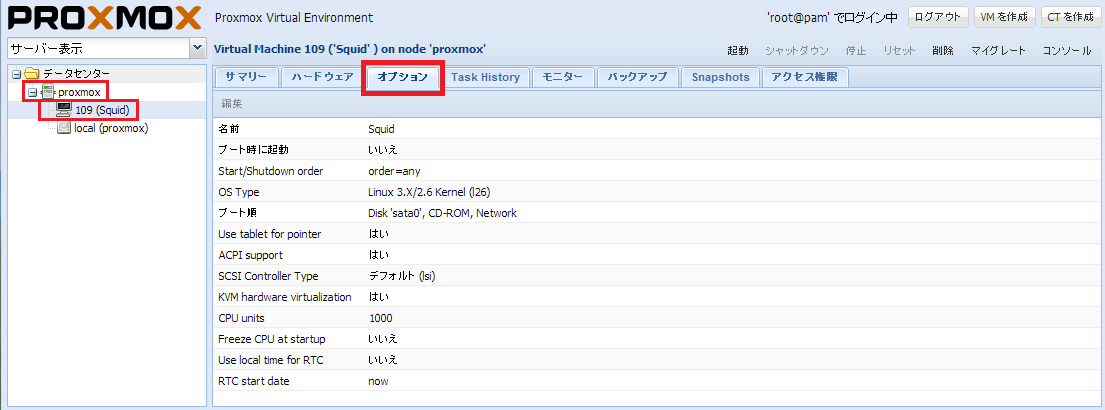The width and height of the screenshot is (1105, 410).
Task: Click the datacenter folder icon
Action: pos(31,74)
